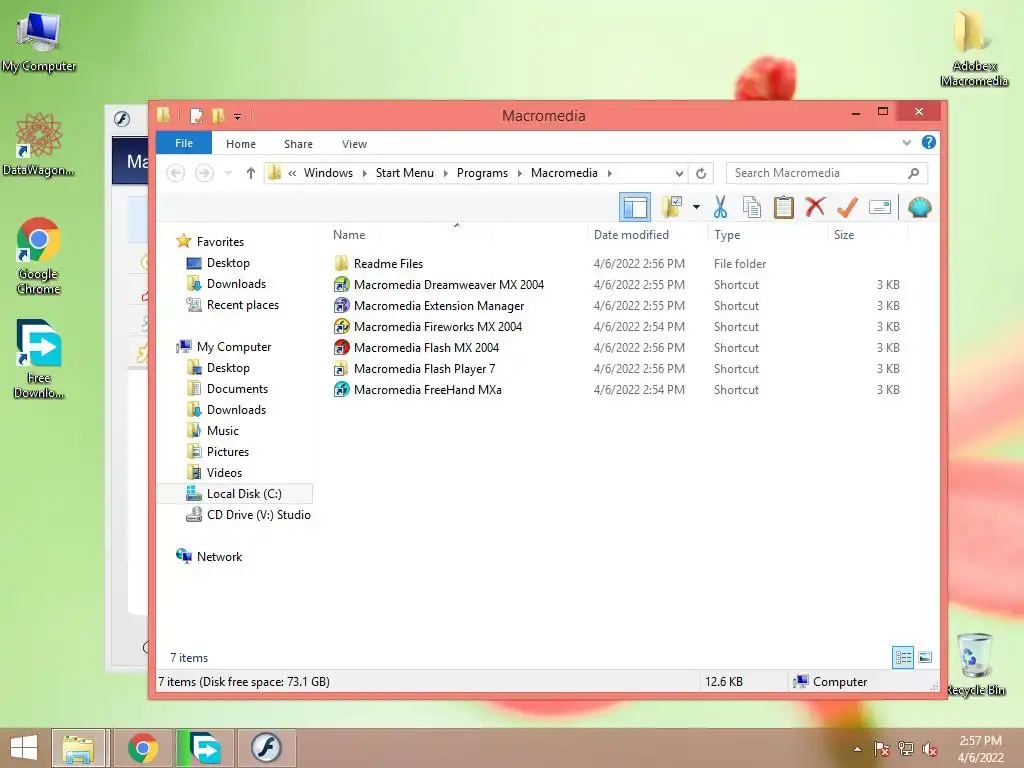The image size is (1024, 768).
Task: Open folder options toolbar icon
Action: 672,208
